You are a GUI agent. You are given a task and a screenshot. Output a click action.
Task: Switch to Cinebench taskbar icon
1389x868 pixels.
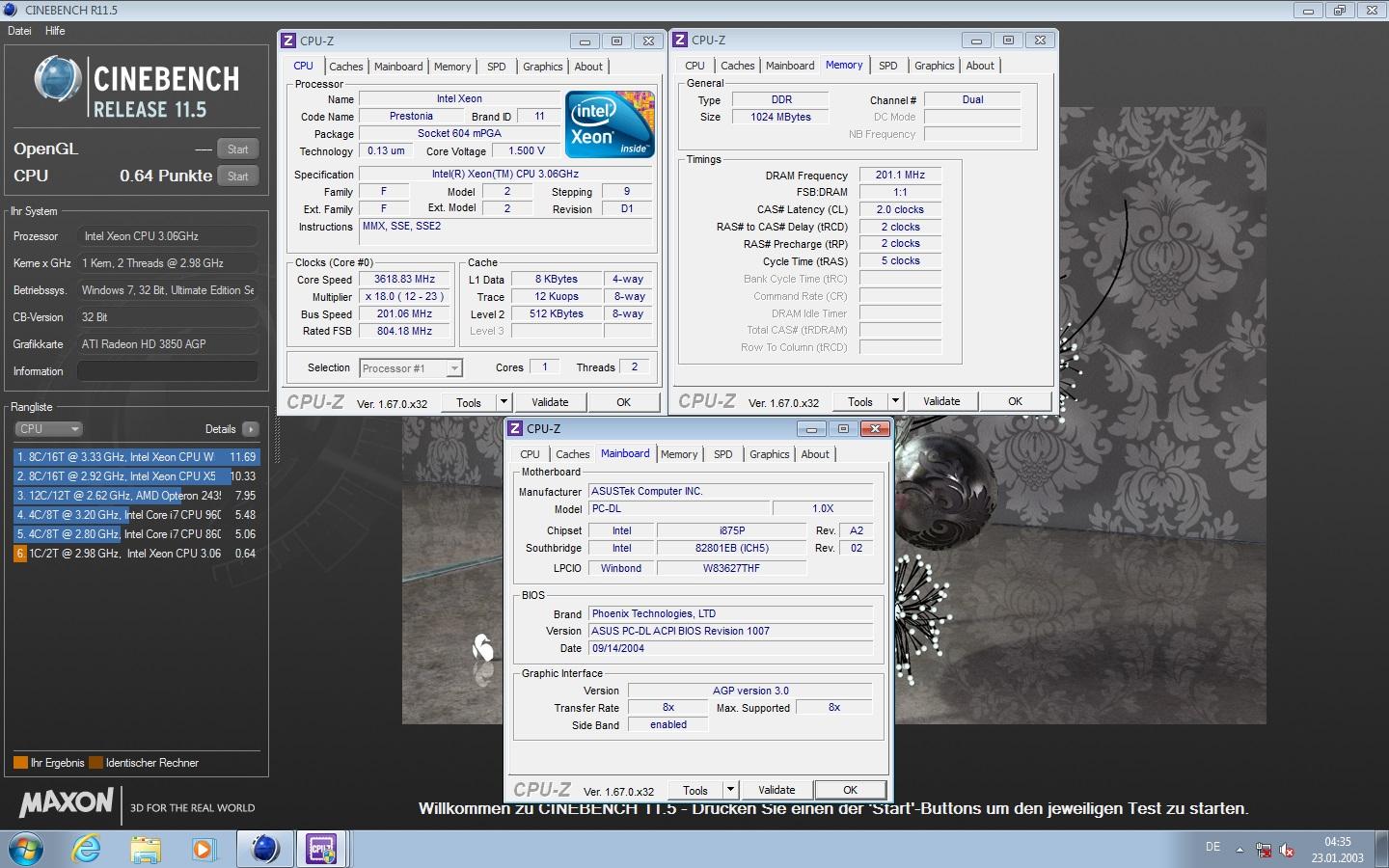point(264,849)
